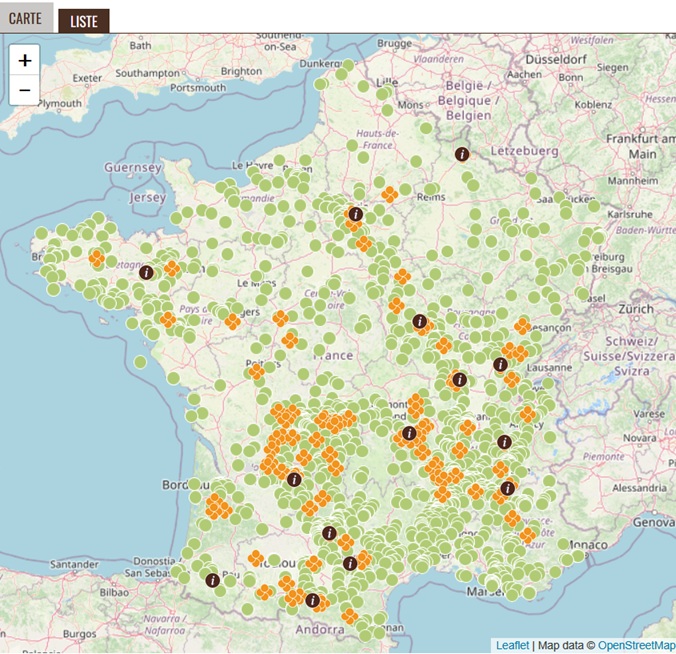Click the green marker next to Dunkerque
Image resolution: width=676 pixels, height=654 pixels.
pyautogui.click(x=348, y=66)
